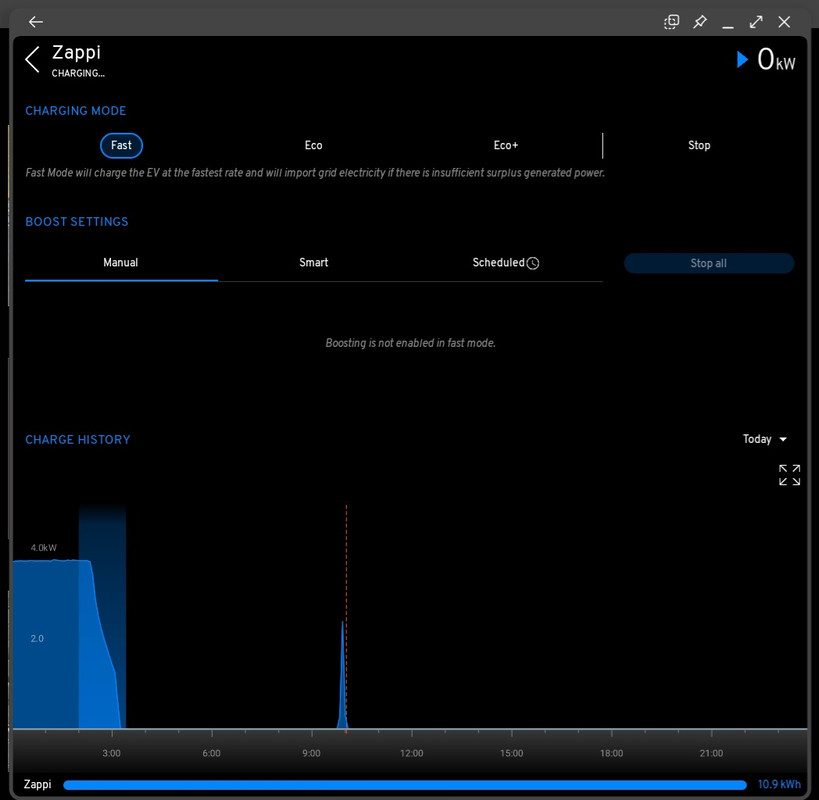The width and height of the screenshot is (819, 800).
Task: Open the clock icon next to Scheduled
Action: [533, 263]
